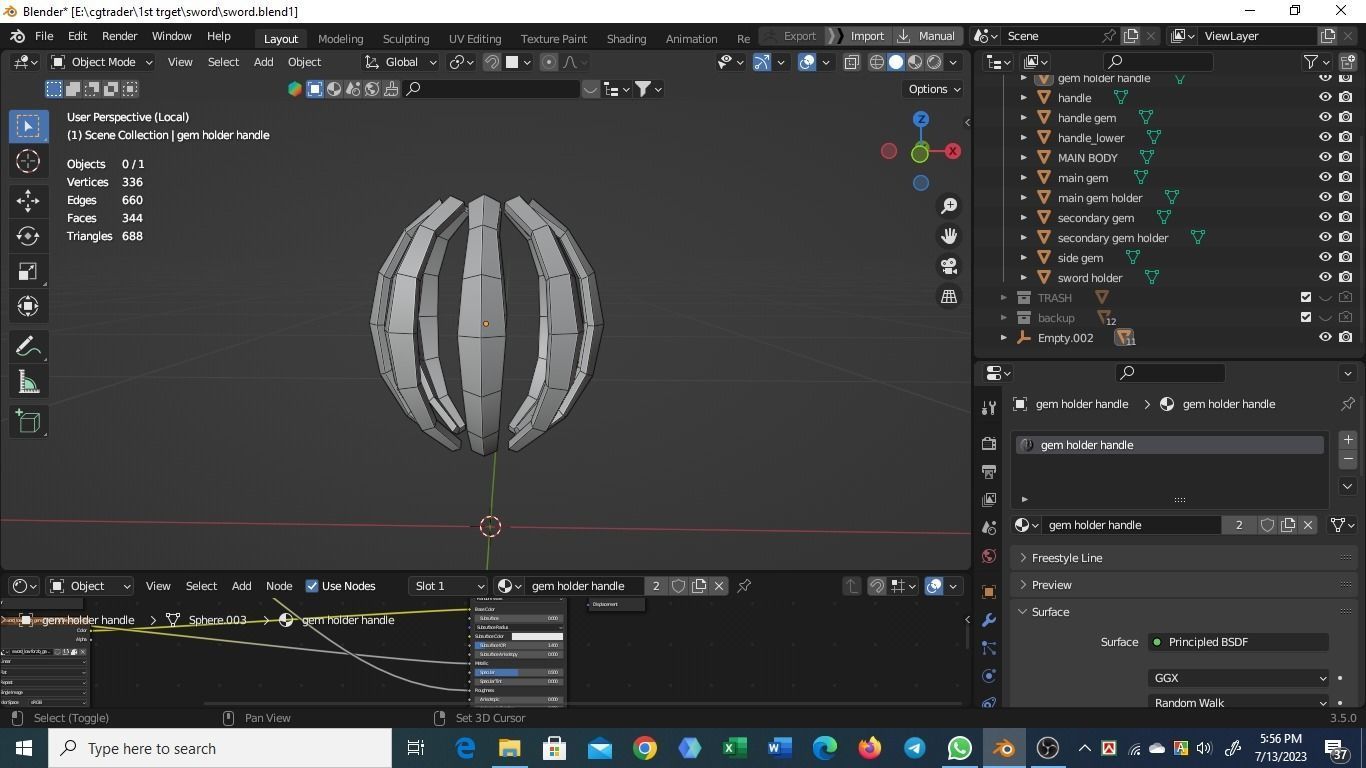Toggle backup collection exclude checkbox
This screenshot has width=1366, height=768.
coord(1305,318)
